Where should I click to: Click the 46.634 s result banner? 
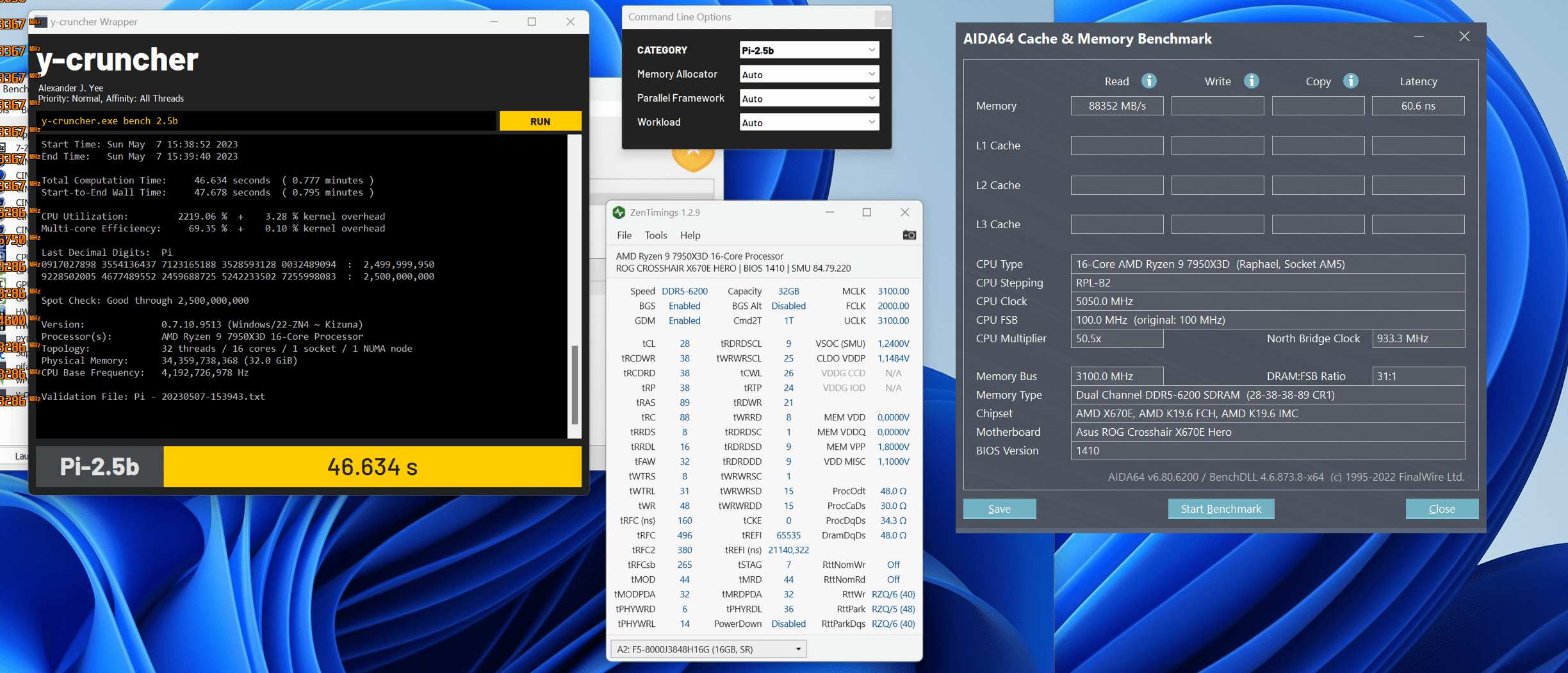coord(372,467)
